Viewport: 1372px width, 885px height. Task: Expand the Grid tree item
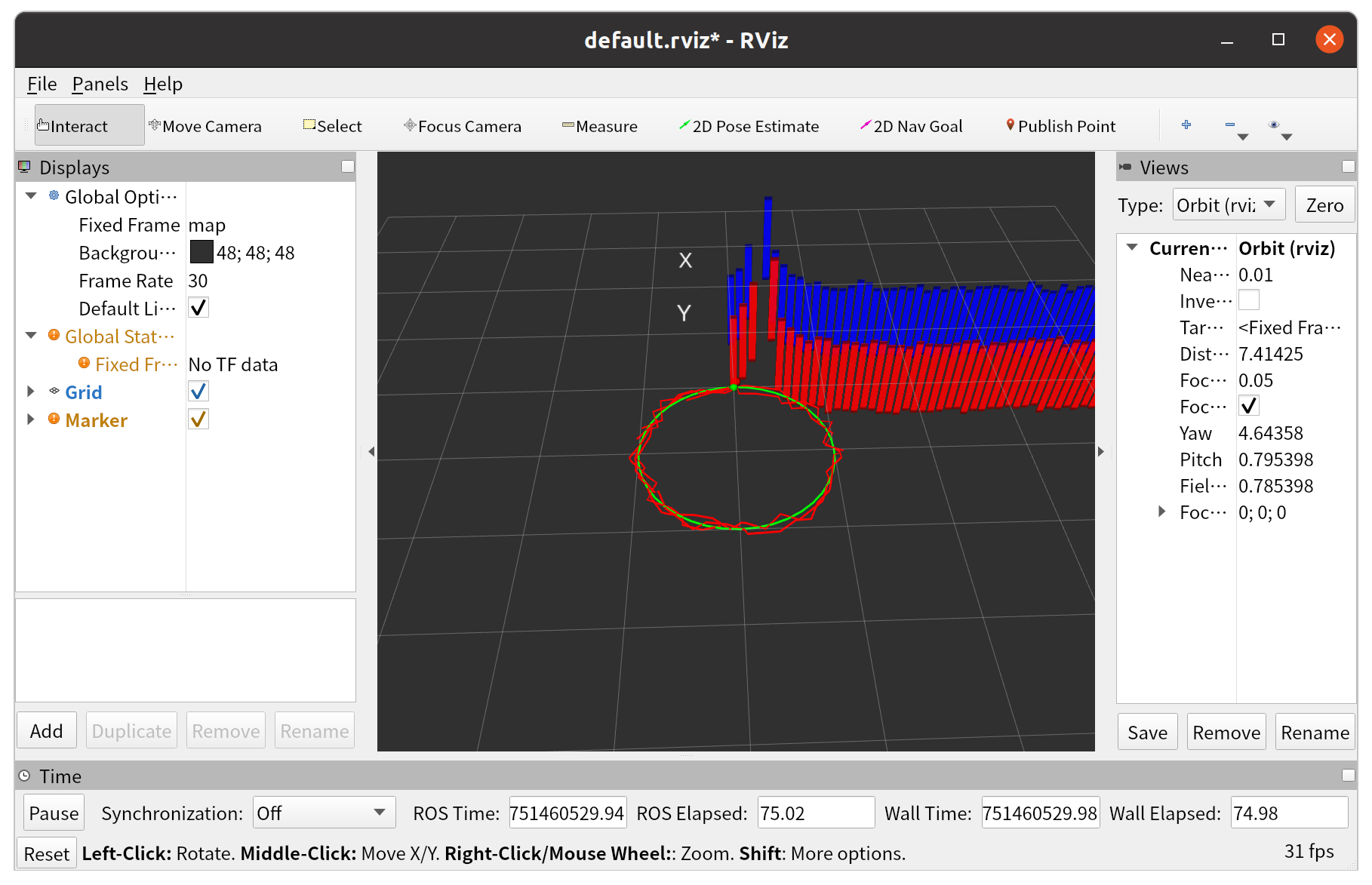(x=31, y=392)
